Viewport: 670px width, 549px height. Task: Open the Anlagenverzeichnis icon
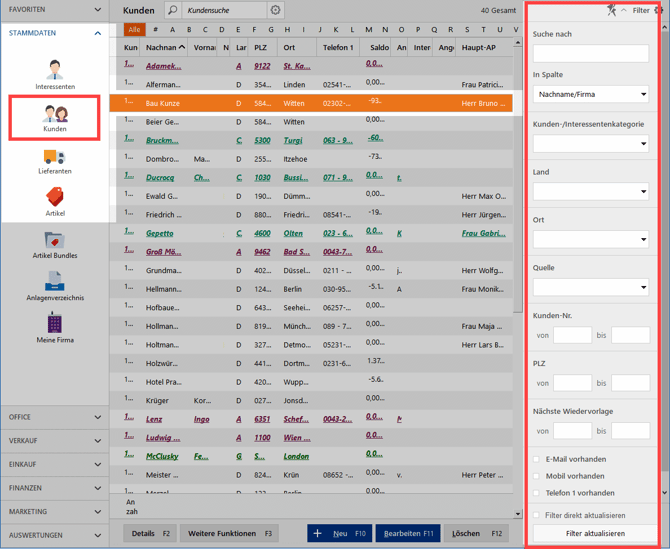[54, 283]
